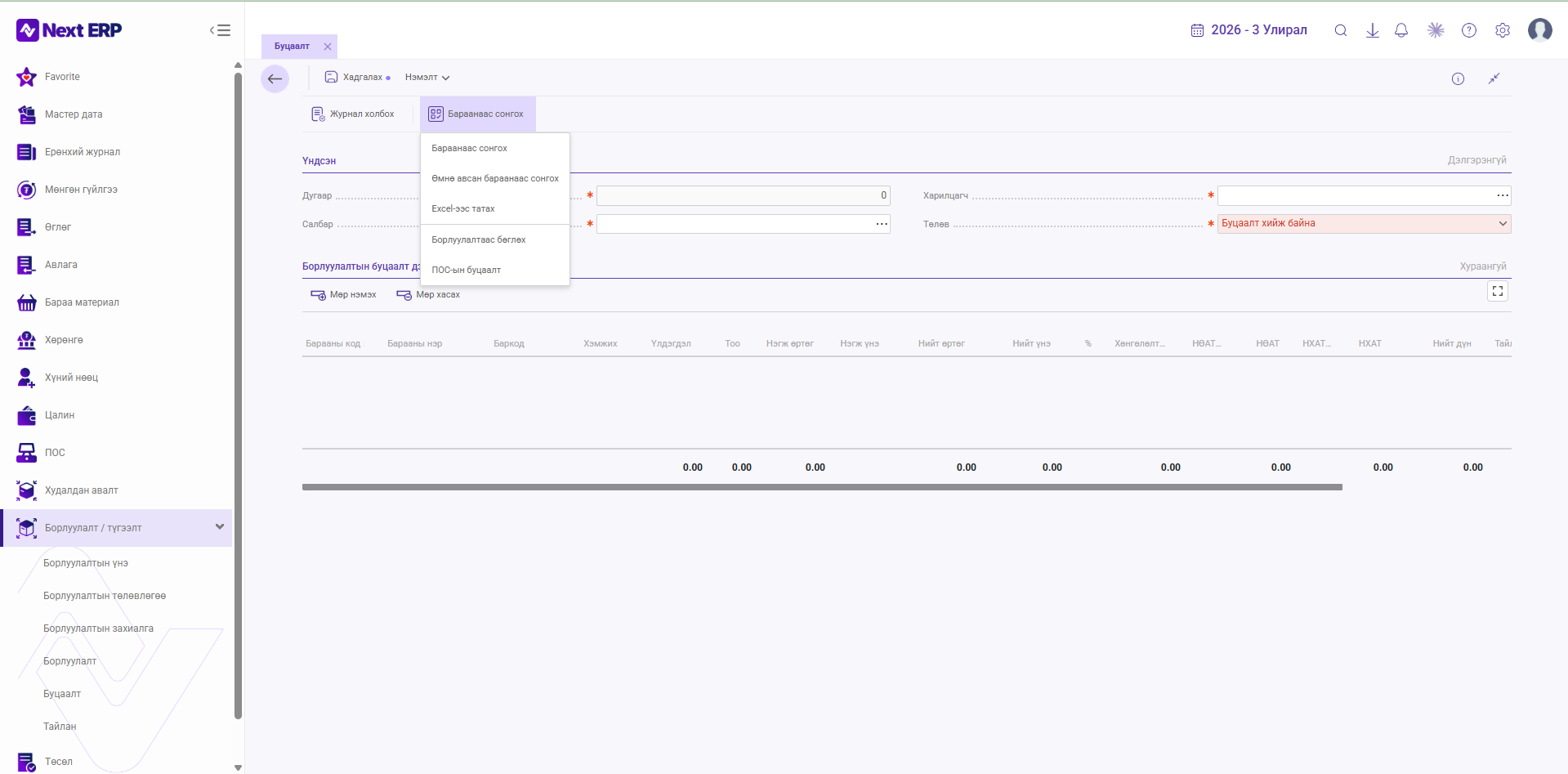Viewport: 1568px width, 774px height.
Task: Open the Төлөв status dropdown
Action: (x=1364, y=223)
